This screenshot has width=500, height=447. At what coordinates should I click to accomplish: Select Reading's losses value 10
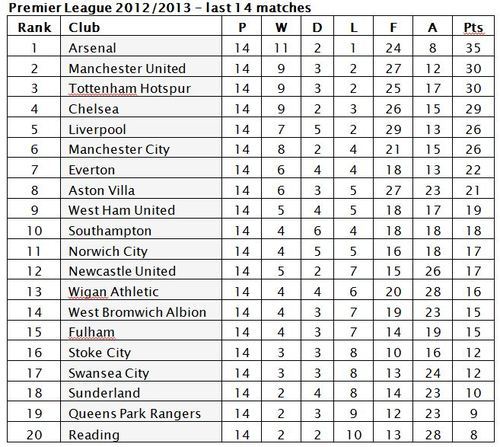[x=354, y=433]
